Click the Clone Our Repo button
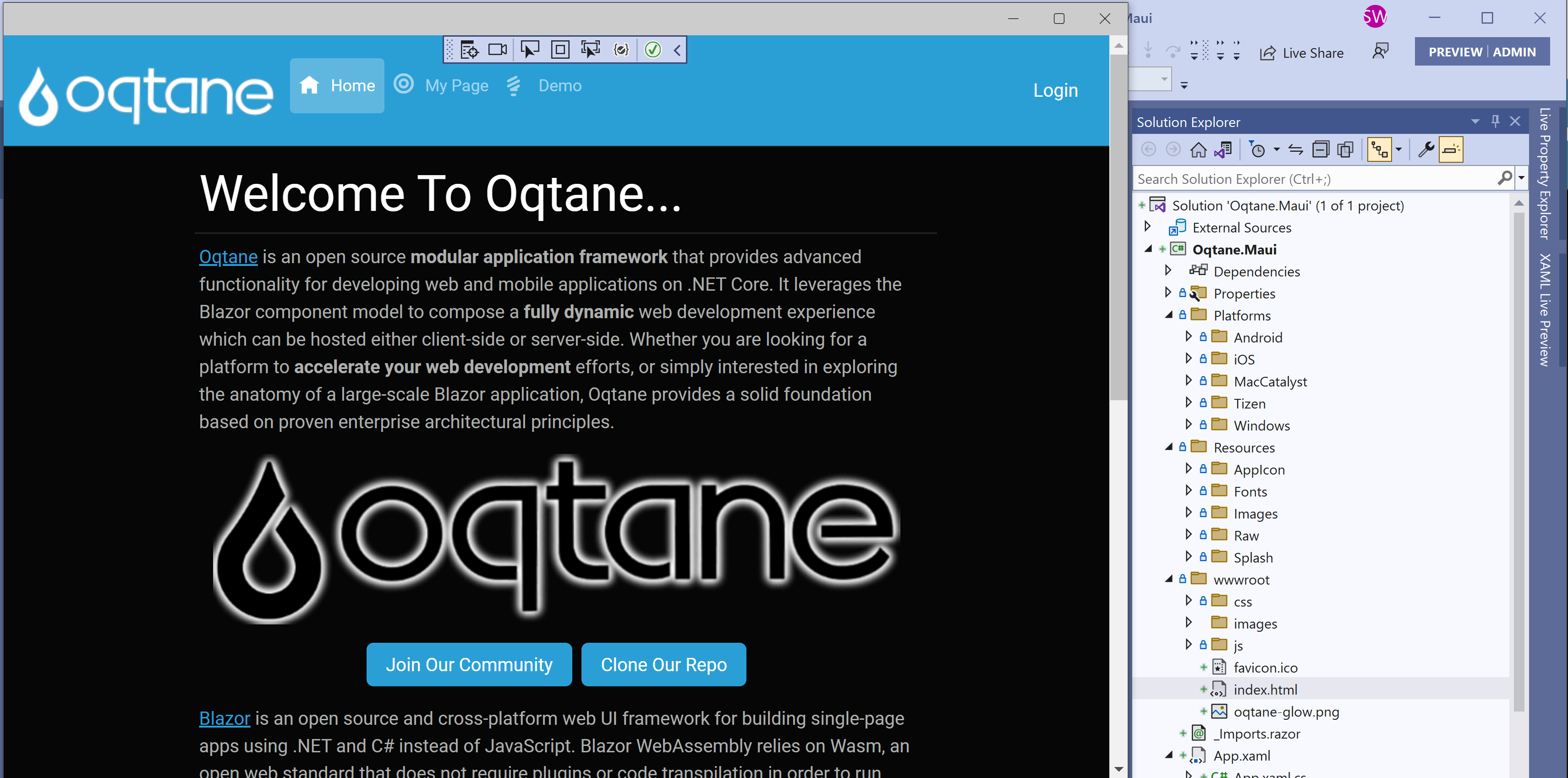The image size is (1568, 778). tap(663, 664)
